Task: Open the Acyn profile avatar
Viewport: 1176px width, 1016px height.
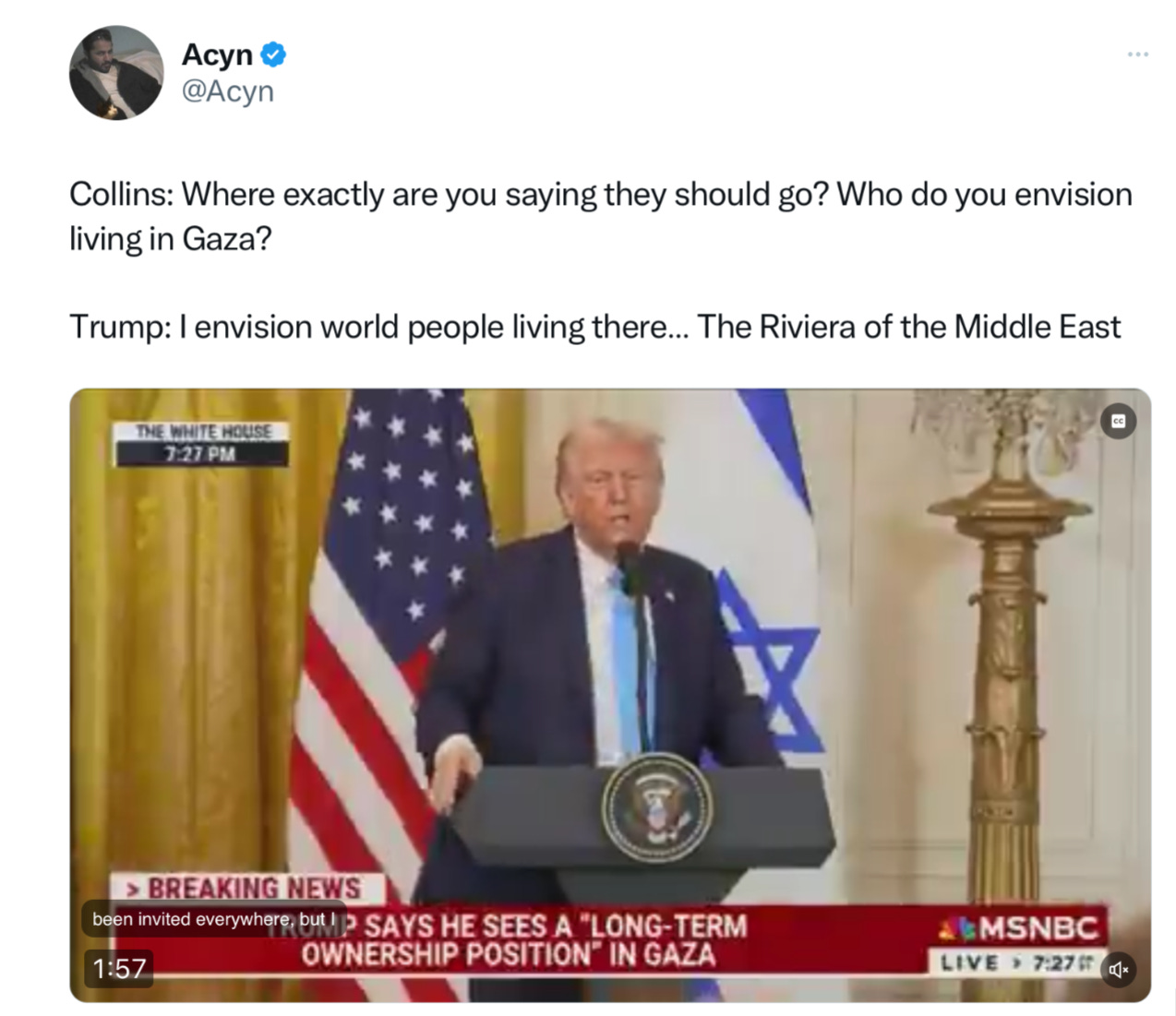Action: point(116,73)
